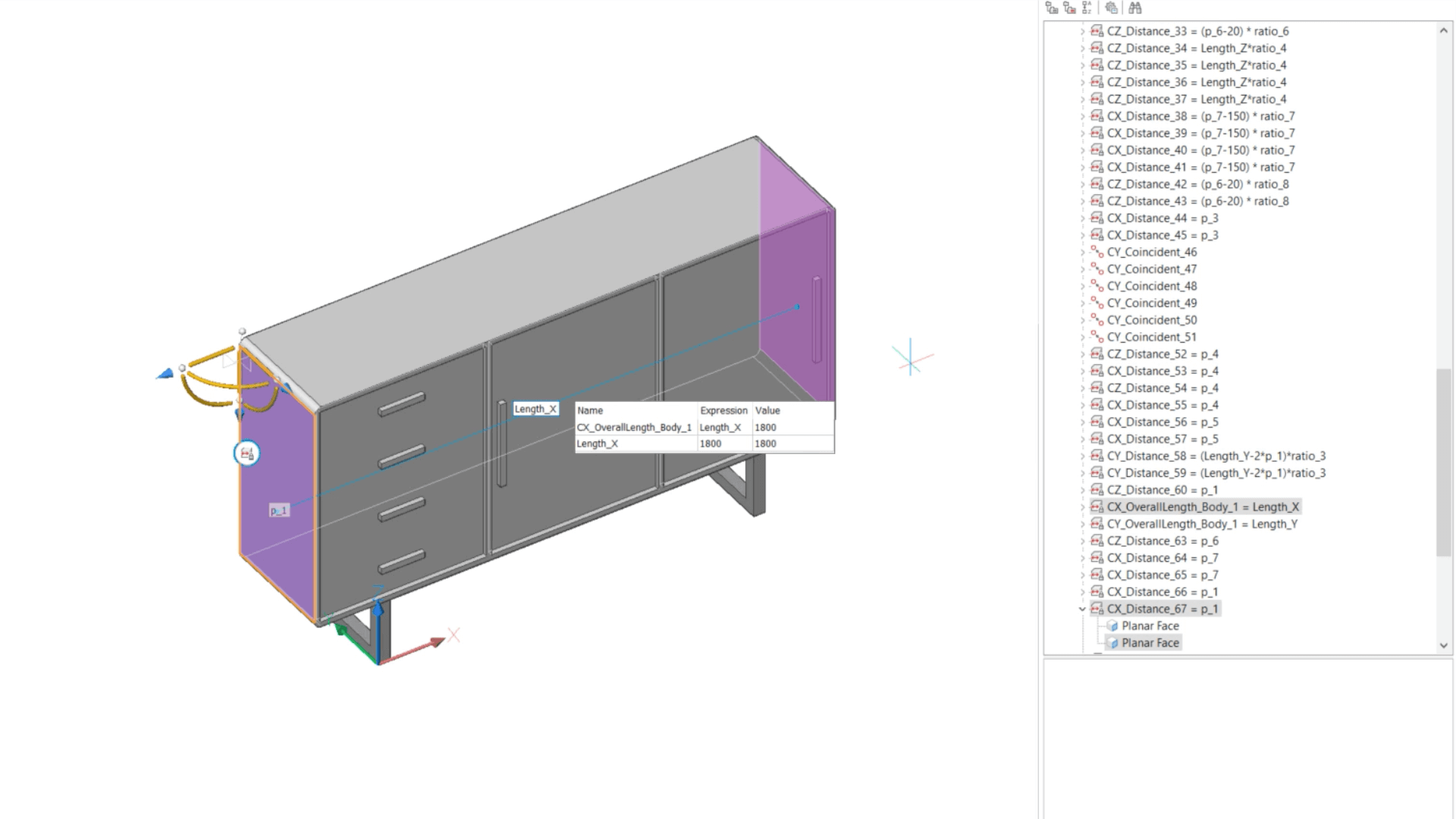The image size is (1456, 819).
Task: Click the Length_X input field on the model
Action: pos(536,409)
